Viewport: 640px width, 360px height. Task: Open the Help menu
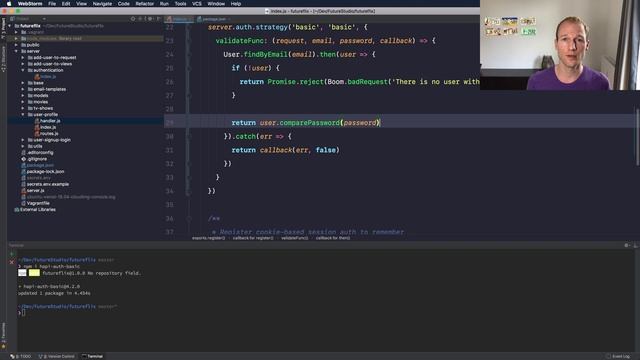236,4
